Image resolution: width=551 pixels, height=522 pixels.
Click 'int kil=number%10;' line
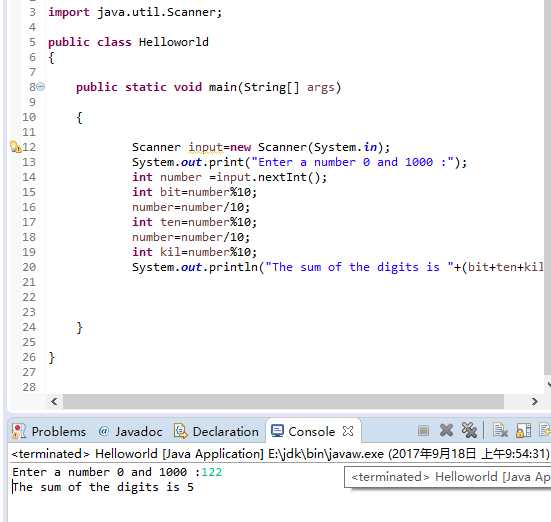pyautogui.click(x=195, y=252)
